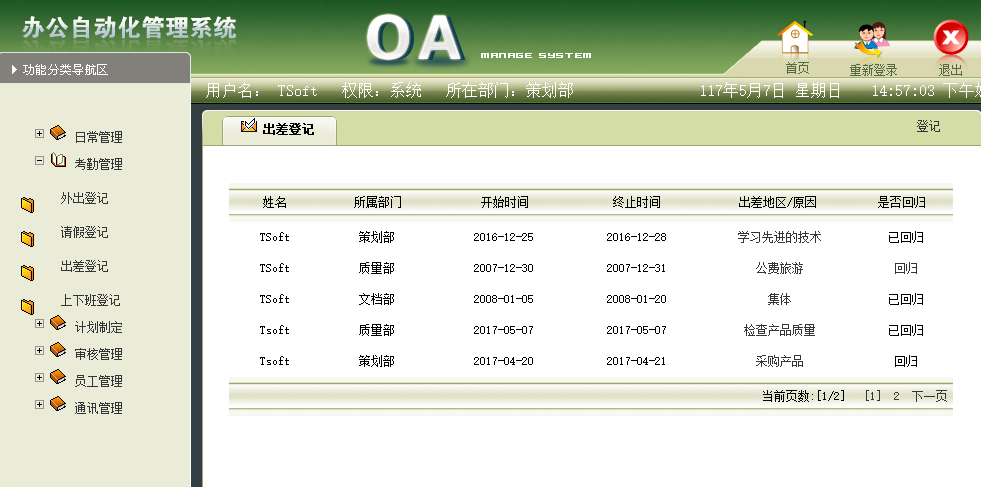Open the 上下班登记 menu entry
Viewport: 981px width, 487px height.
pyautogui.click(x=90, y=300)
